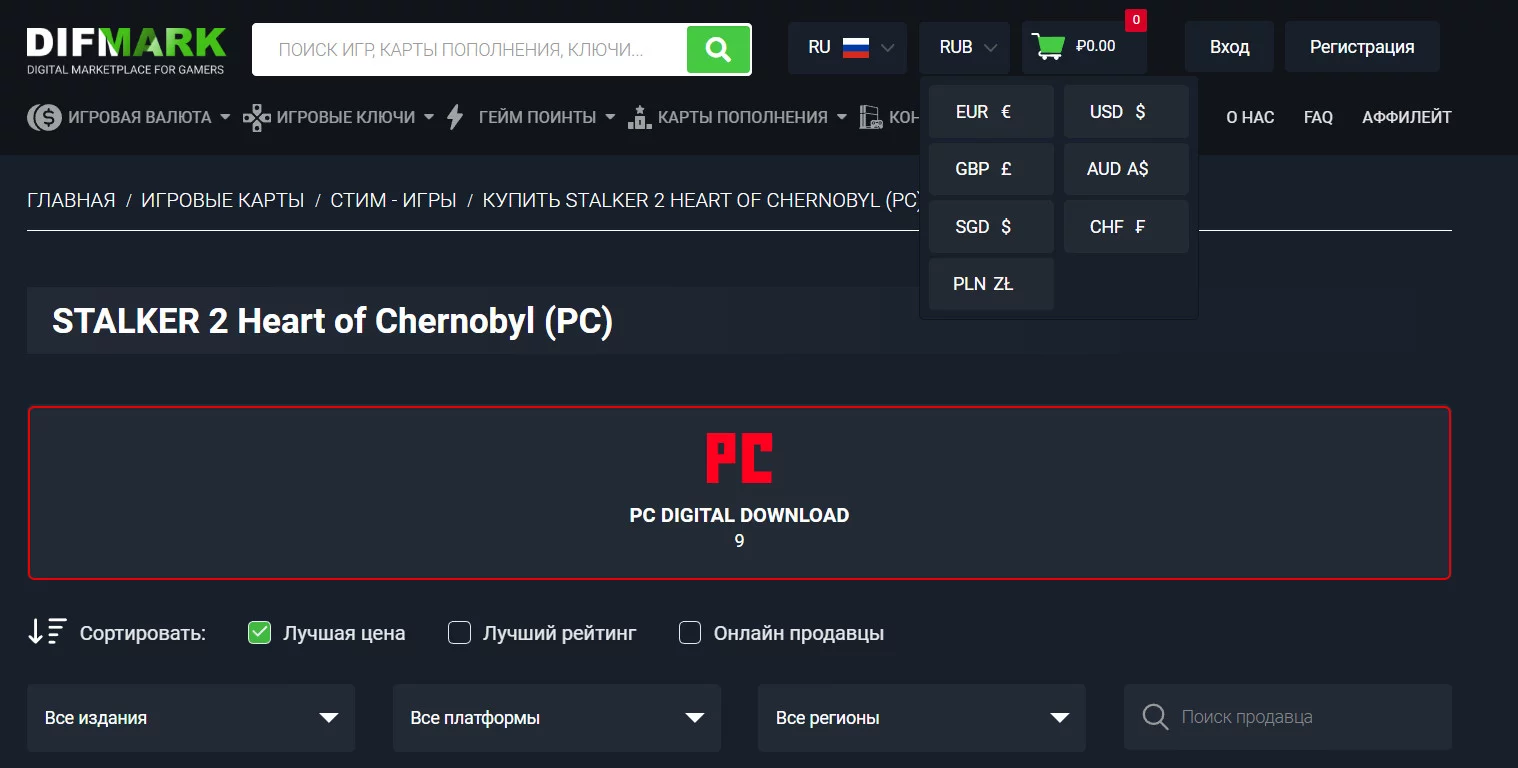This screenshot has height=768, width=1518.
Task: Click the lightning icon beside Гейм поинты
Action: (455, 118)
